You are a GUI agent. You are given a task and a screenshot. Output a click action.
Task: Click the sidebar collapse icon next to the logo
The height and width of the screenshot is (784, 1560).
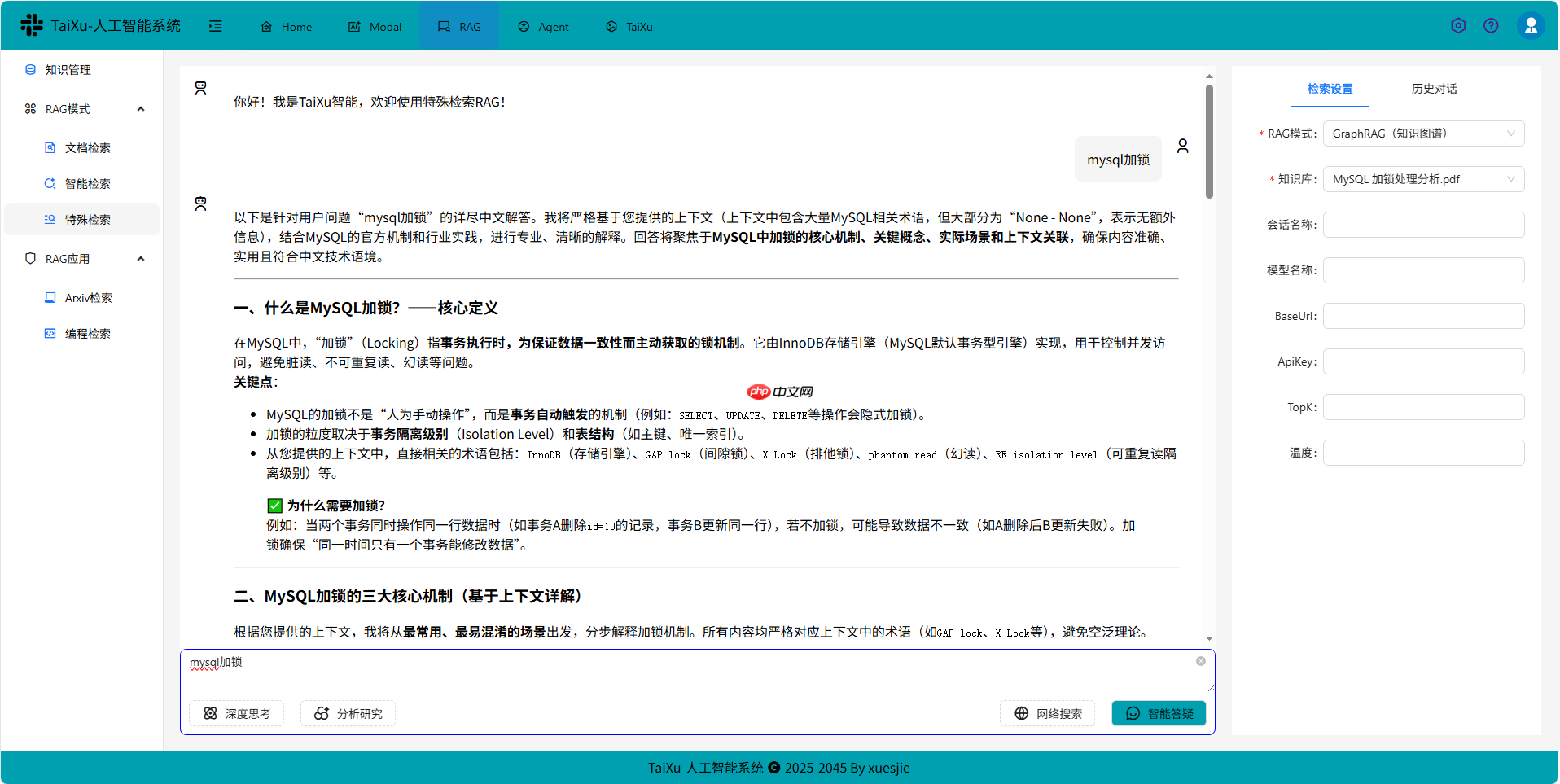click(x=216, y=26)
